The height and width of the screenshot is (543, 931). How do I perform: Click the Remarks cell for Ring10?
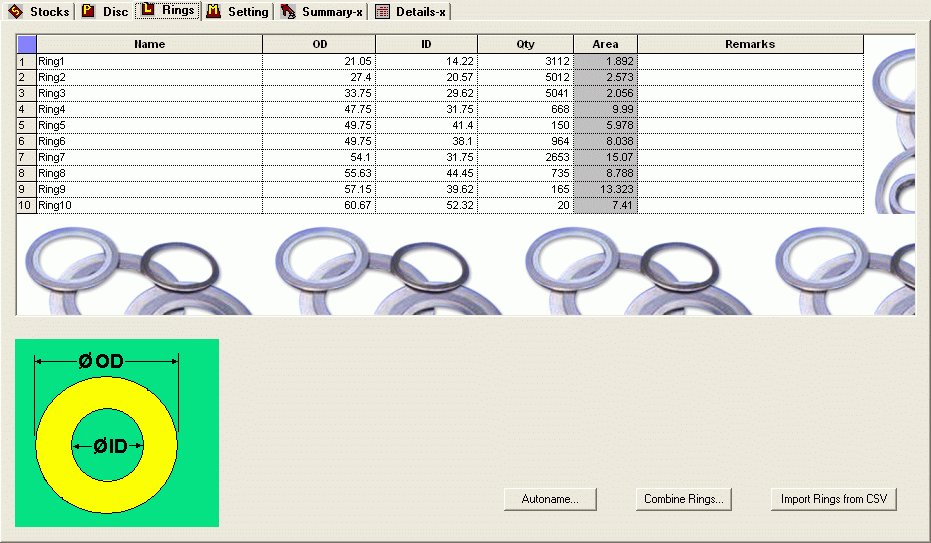tap(750, 206)
